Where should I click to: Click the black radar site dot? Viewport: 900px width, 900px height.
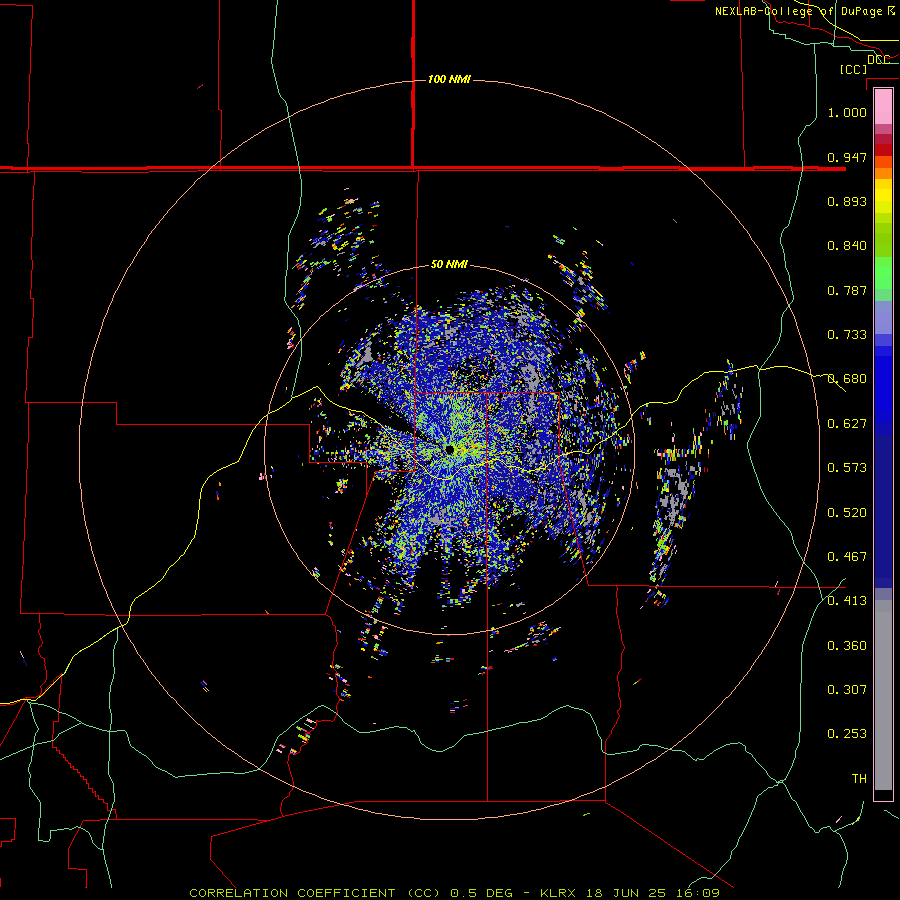click(449, 449)
